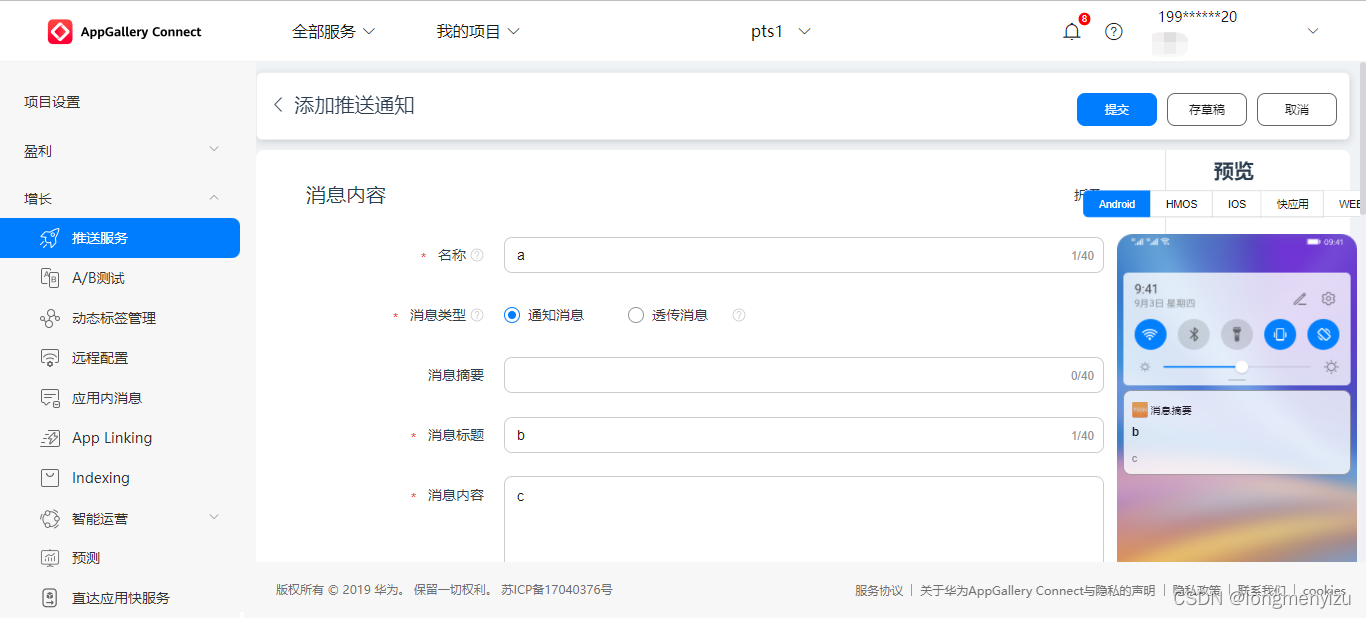
Task: Choose the 透传消息 message type
Action: [636, 314]
